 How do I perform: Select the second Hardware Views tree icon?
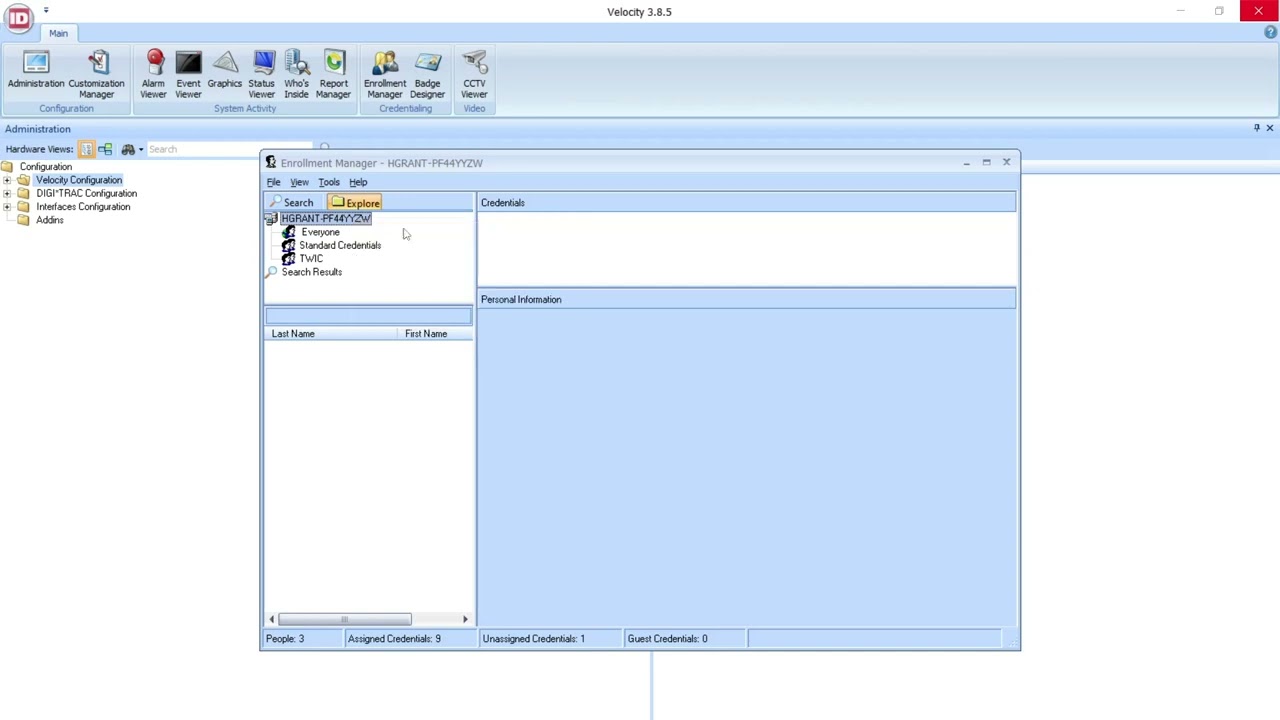point(105,149)
